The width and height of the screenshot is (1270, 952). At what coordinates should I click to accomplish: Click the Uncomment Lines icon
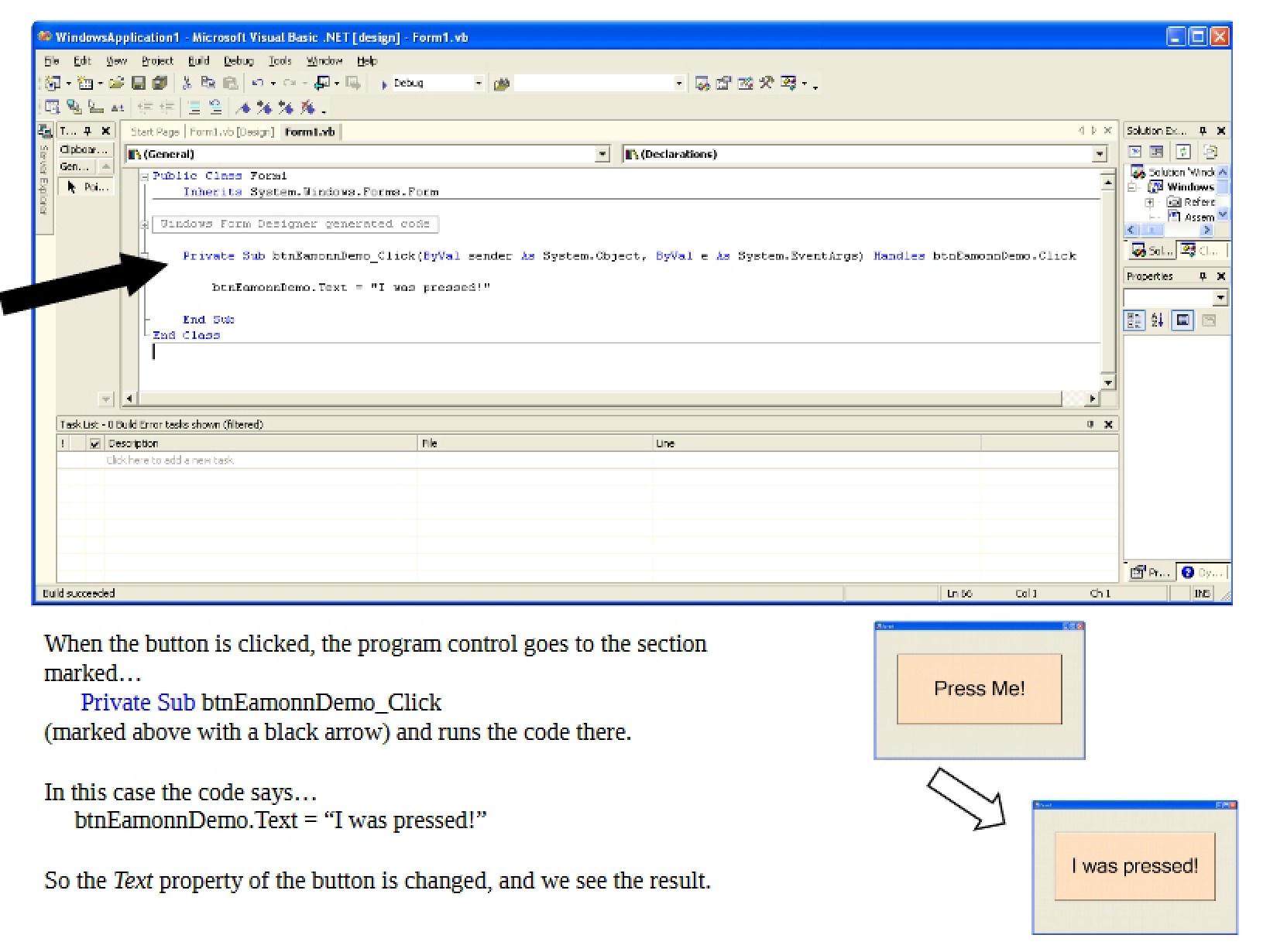pyautogui.click(x=215, y=108)
